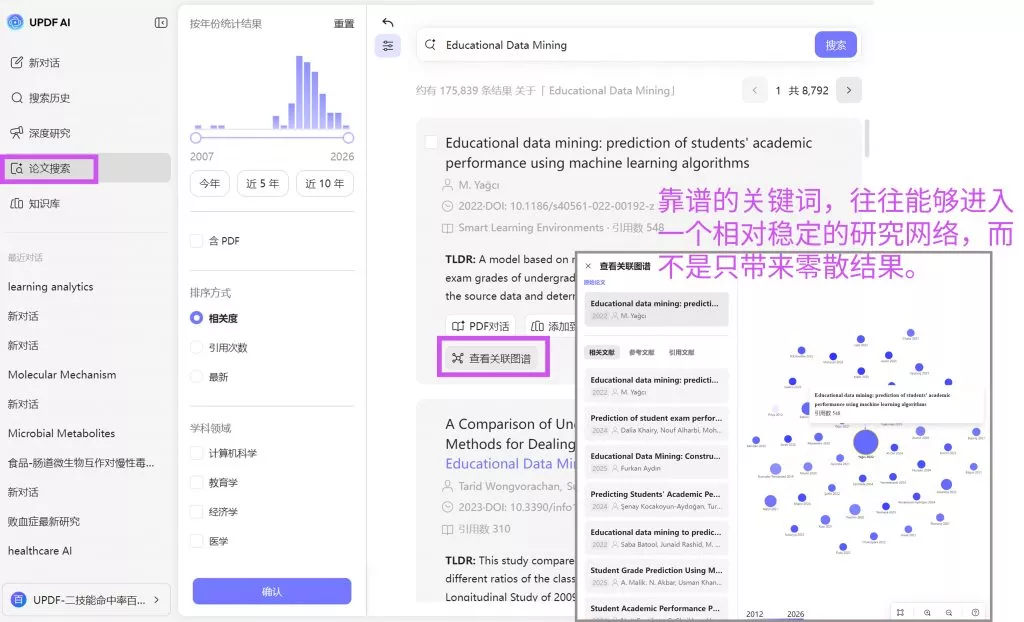Switch to the 参考文献 tab
1024x622 pixels.
[641, 352]
